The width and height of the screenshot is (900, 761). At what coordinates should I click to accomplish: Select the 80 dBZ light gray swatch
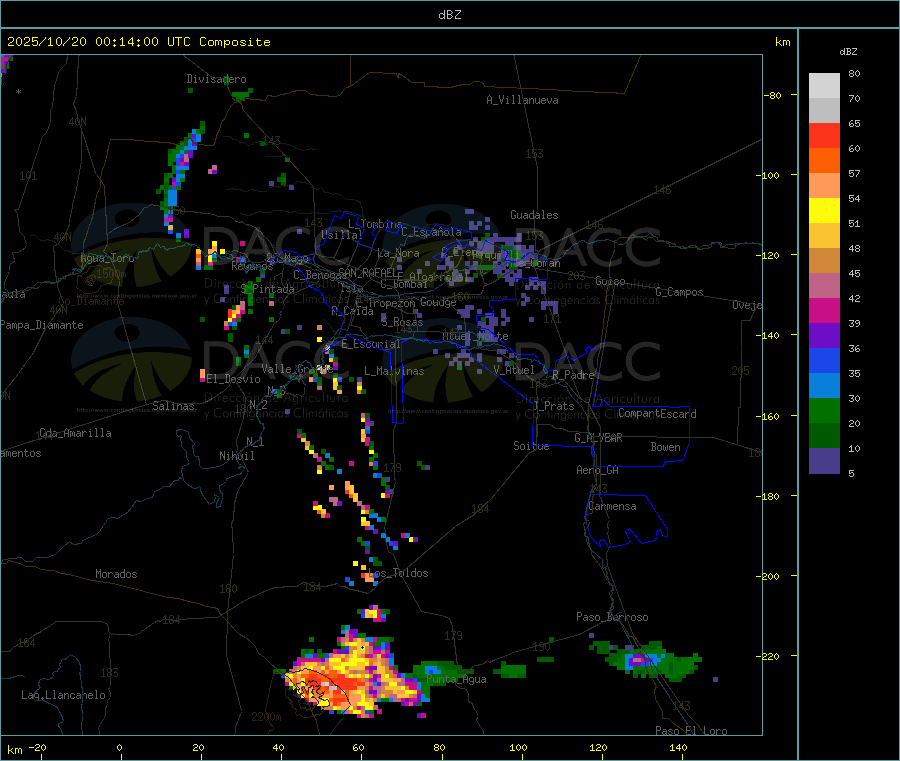pyautogui.click(x=824, y=86)
